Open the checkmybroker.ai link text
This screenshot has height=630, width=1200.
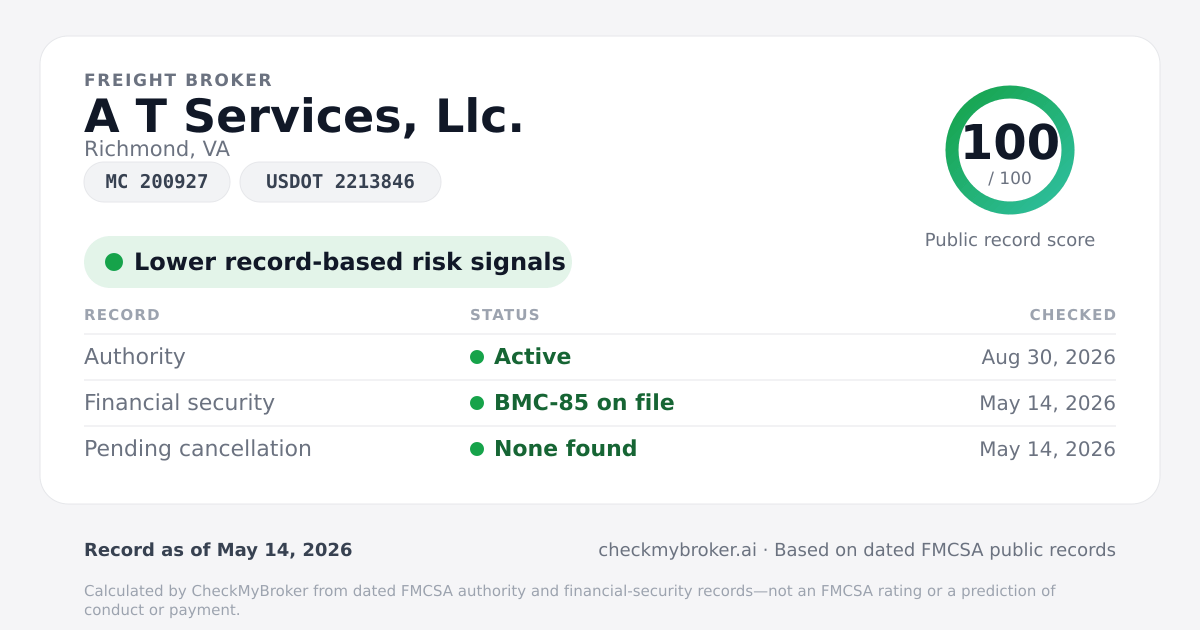point(677,550)
